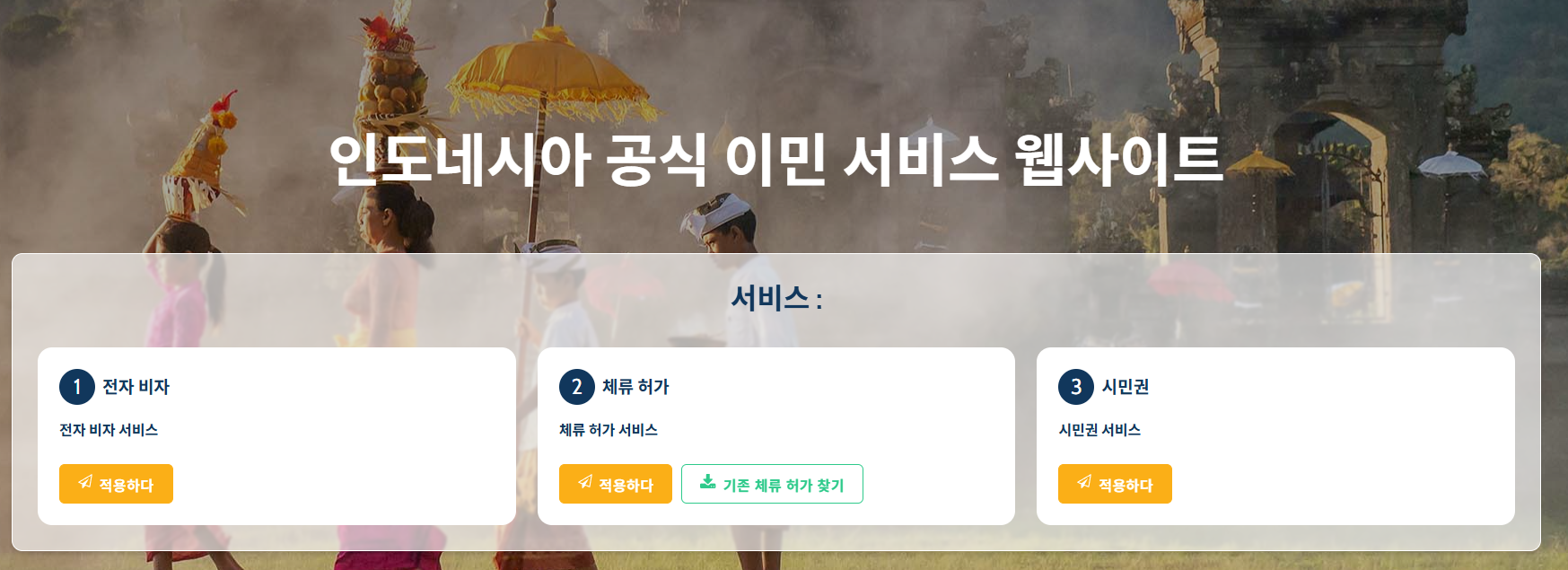This screenshot has height=570, width=1568.
Task: Apply for 전자 비자 with 적용하다 button
Action: (116, 484)
